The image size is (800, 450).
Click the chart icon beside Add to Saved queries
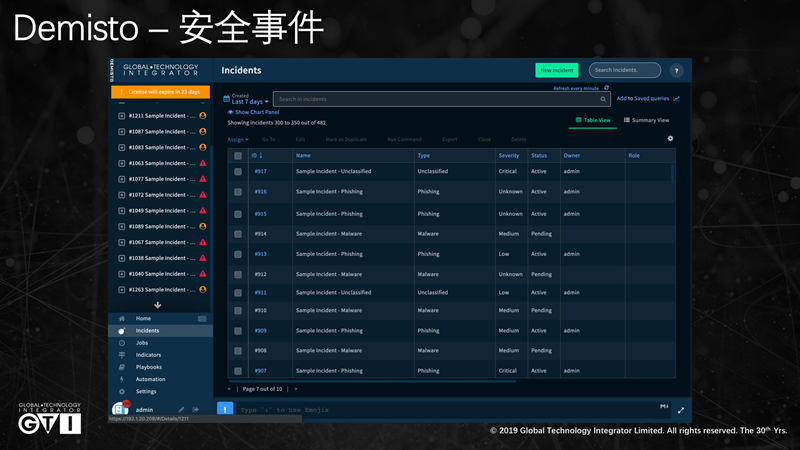click(677, 98)
